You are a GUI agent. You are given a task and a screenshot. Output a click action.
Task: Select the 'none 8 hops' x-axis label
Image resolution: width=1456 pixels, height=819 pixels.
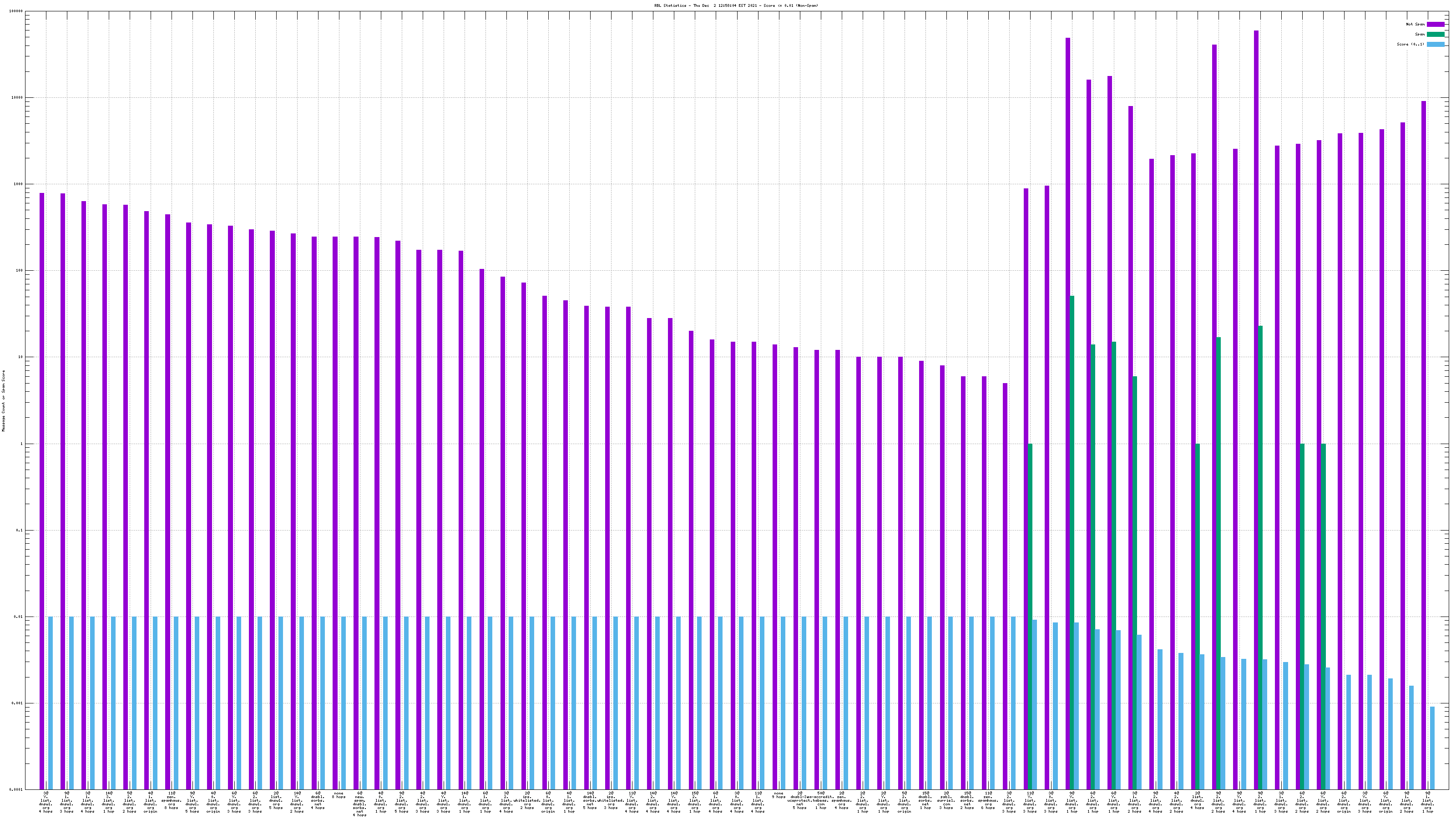pos(339,795)
